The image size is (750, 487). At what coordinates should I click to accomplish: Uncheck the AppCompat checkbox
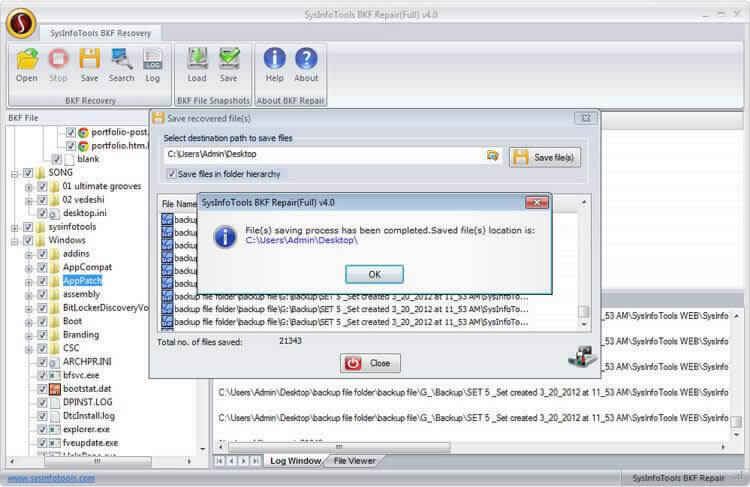tap(42, 267)
